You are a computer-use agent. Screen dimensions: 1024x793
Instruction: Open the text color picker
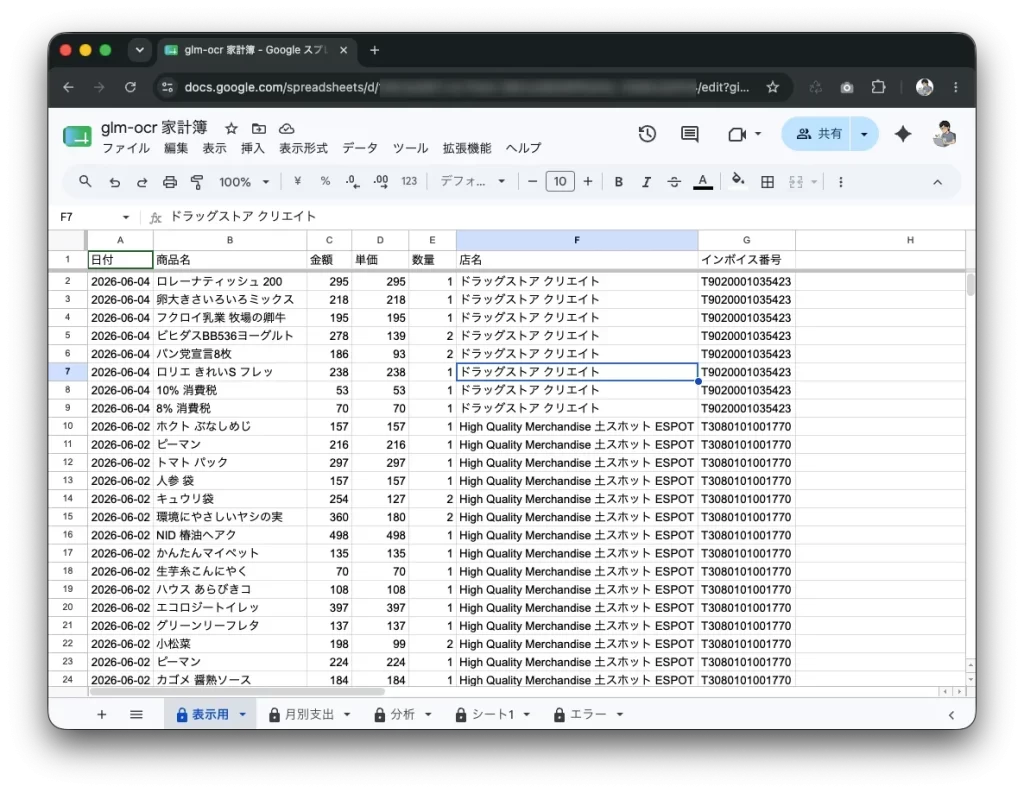pyautogui.click(x=703, y=182)
